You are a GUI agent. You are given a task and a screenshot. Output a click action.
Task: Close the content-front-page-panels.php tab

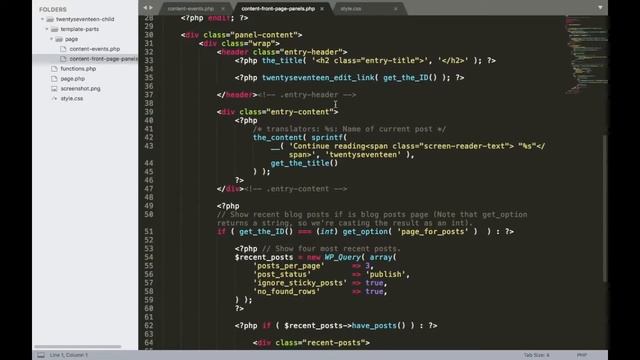(x=322, y=9)
